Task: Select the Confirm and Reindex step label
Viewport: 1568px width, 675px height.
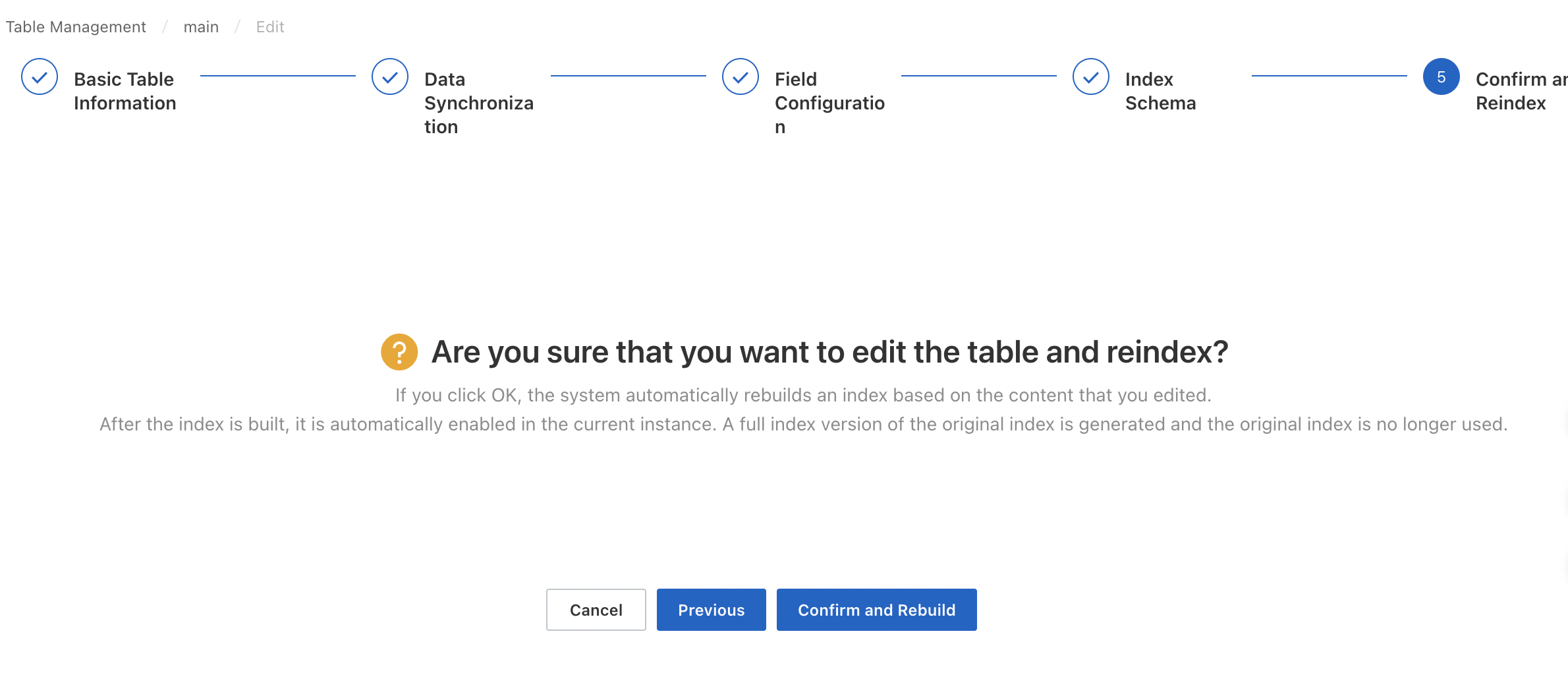Action: (x=1519, y=91)
